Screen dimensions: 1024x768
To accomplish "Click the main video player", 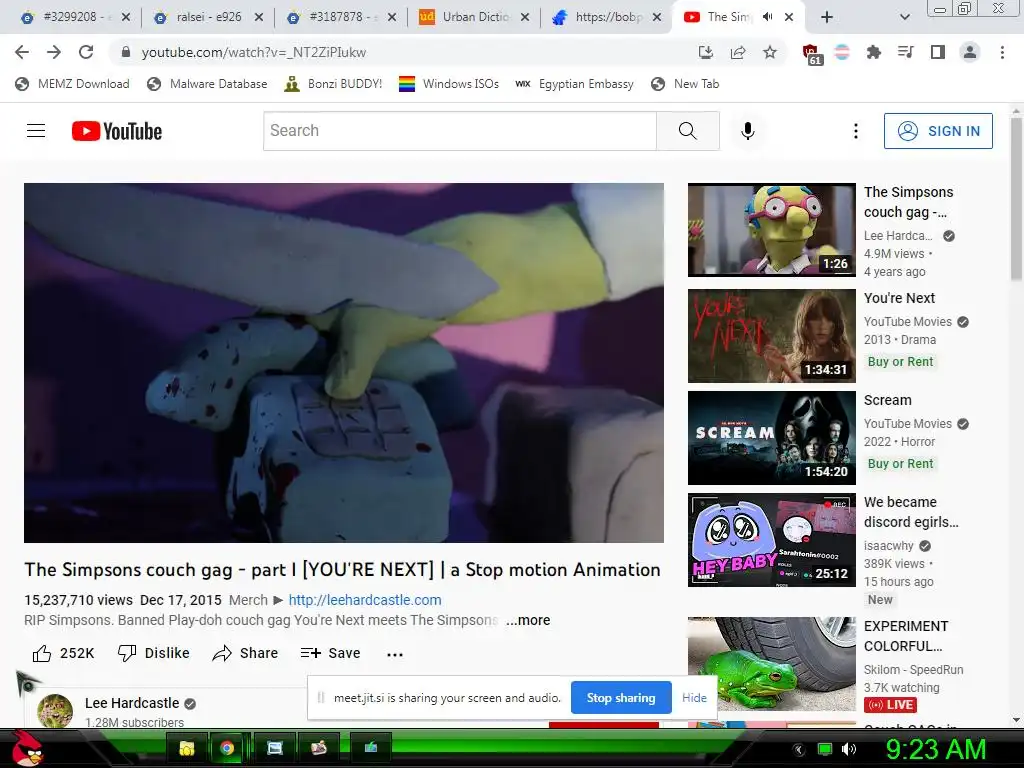I will tap(344, 362).
